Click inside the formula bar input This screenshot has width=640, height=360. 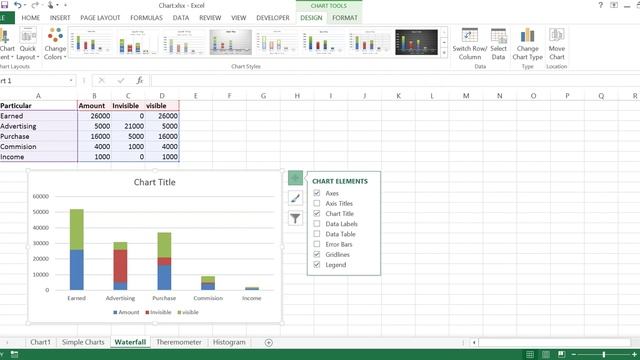pos(395,80)
